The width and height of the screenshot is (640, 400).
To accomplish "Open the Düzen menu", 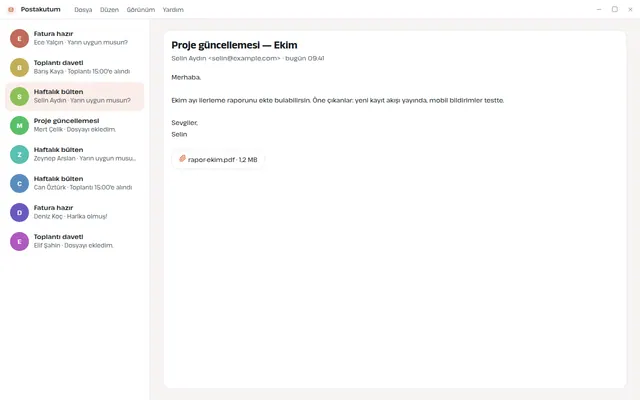I will 109,9.
